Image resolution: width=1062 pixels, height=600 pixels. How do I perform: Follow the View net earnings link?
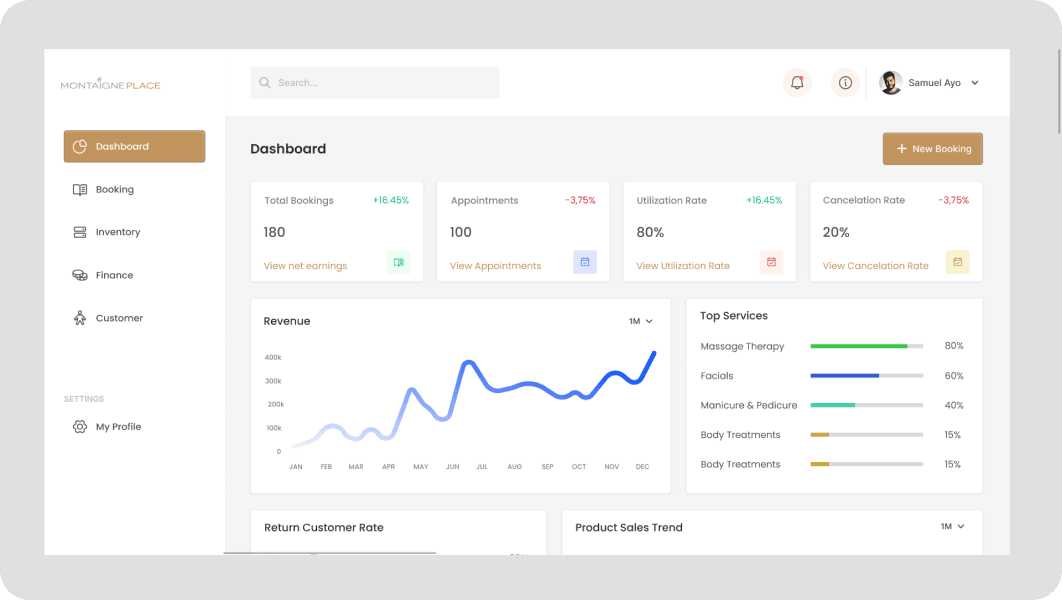305,266
